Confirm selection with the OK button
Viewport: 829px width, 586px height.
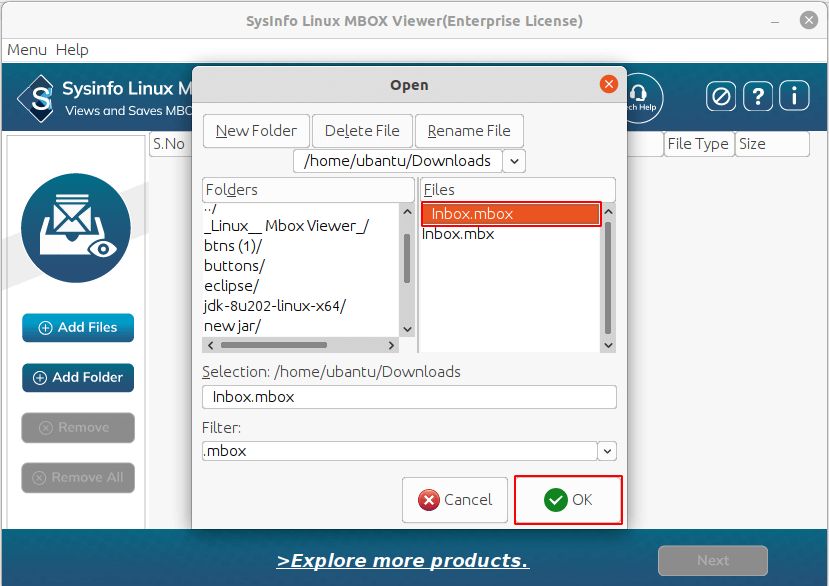(x=568, y=500)
